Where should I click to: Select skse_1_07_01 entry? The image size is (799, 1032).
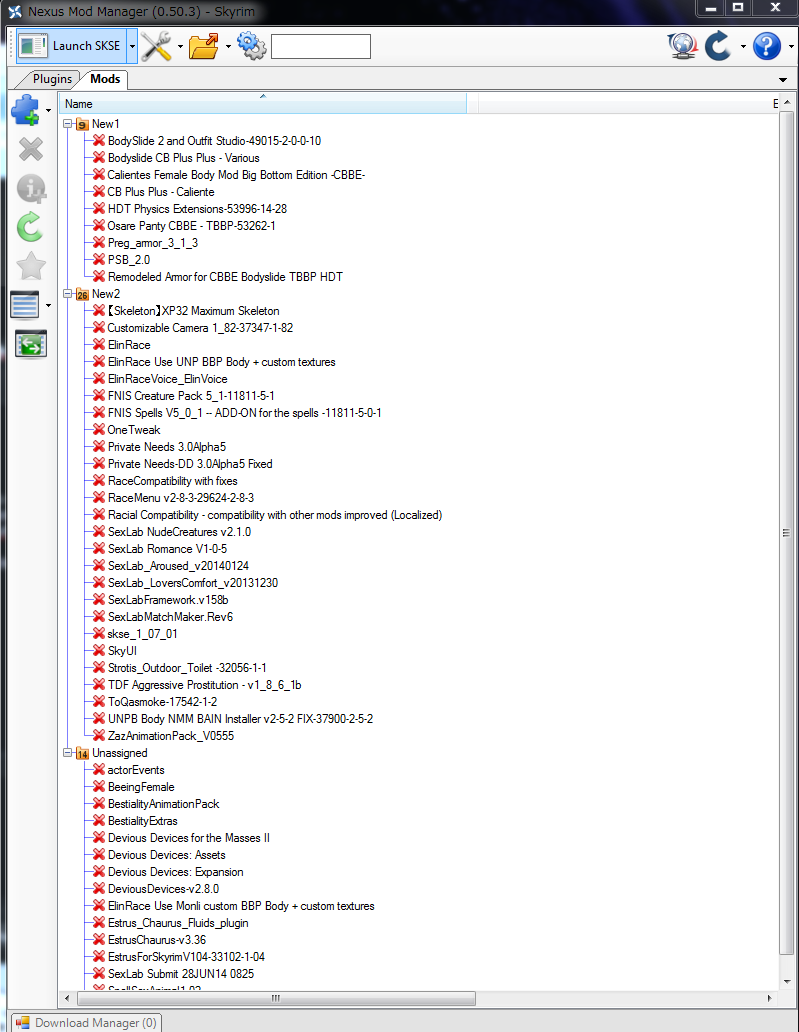point(142,634)
